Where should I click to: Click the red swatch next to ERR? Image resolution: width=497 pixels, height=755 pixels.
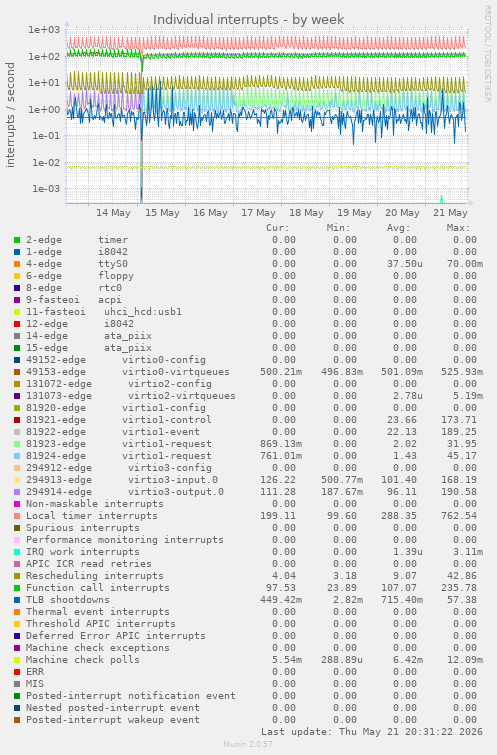tap(17, 672)
